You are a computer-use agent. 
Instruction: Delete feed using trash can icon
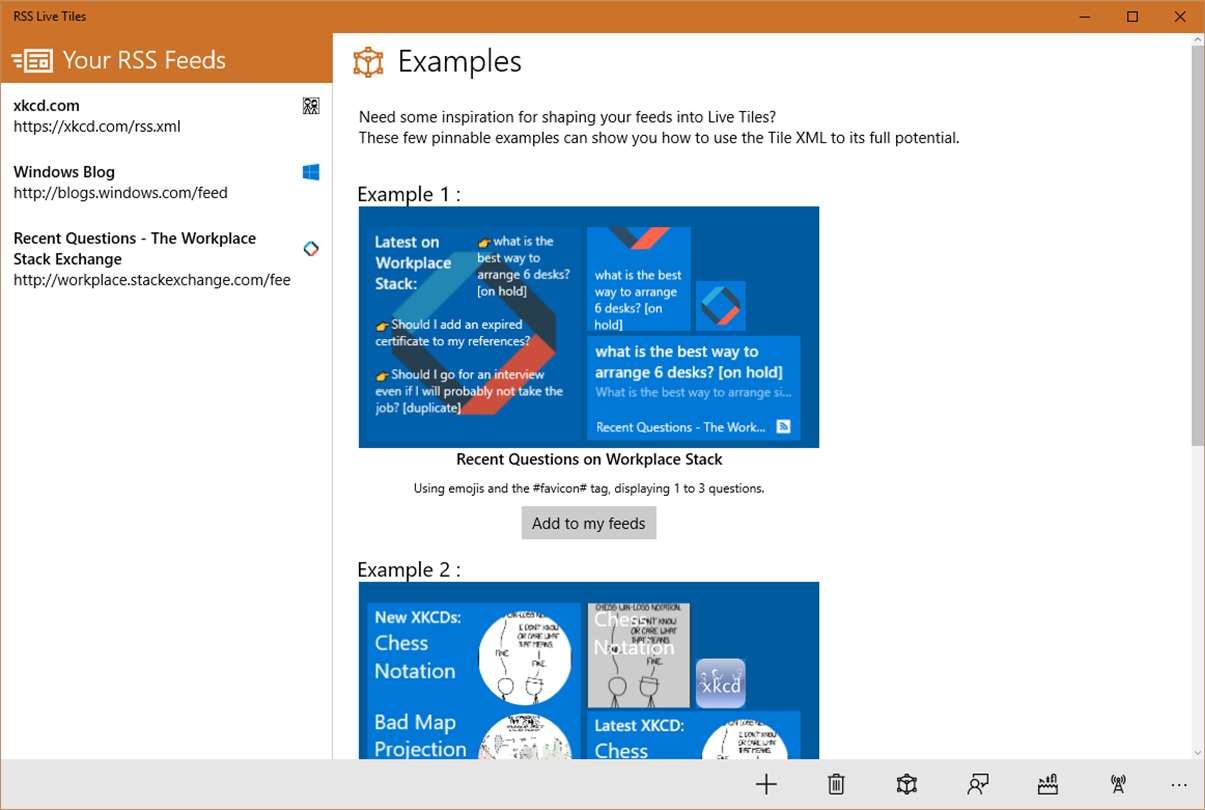click(836, 785)
